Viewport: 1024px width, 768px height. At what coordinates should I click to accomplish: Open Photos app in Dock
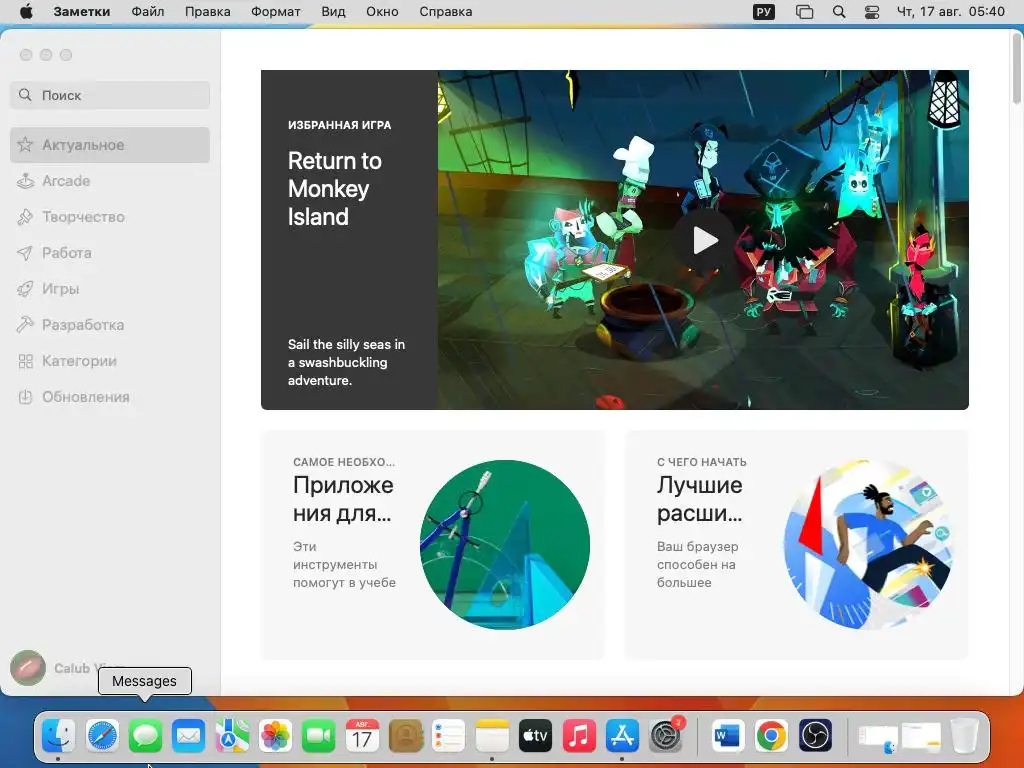(x=275, y=736)
